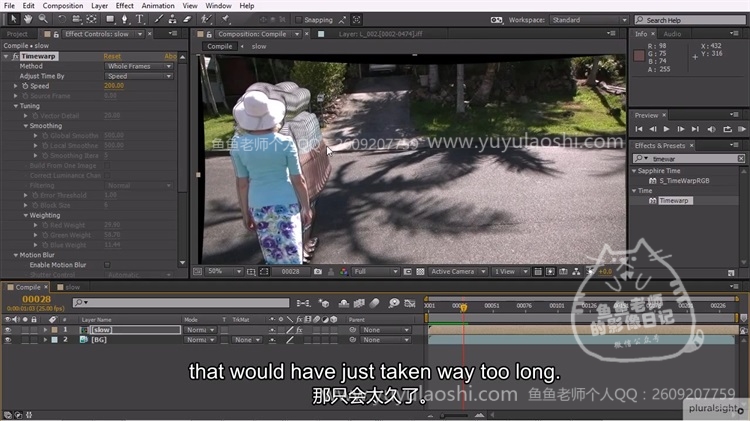Screen dimensions: 750x421
Task: Enable Motion Blur checkbox in Timewarp
Action: click(x=107, y=265)
